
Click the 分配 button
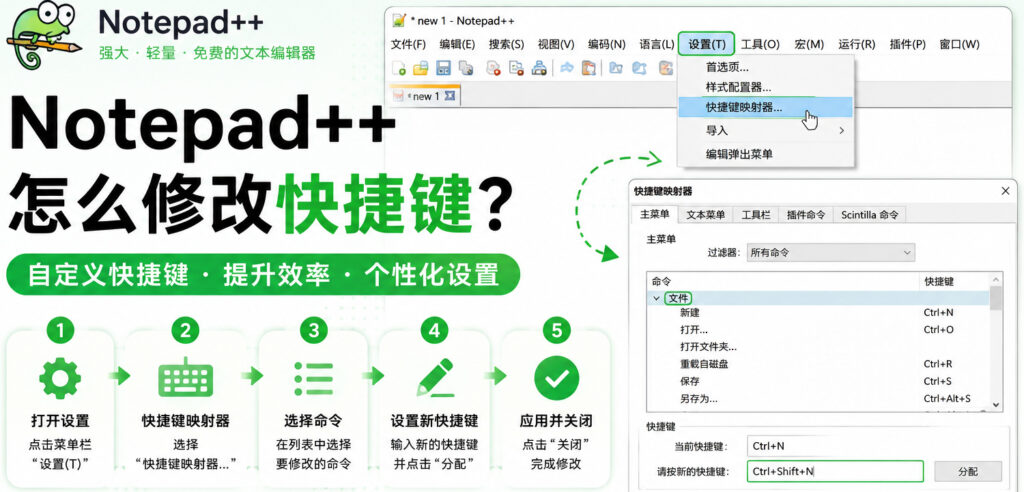968,471
